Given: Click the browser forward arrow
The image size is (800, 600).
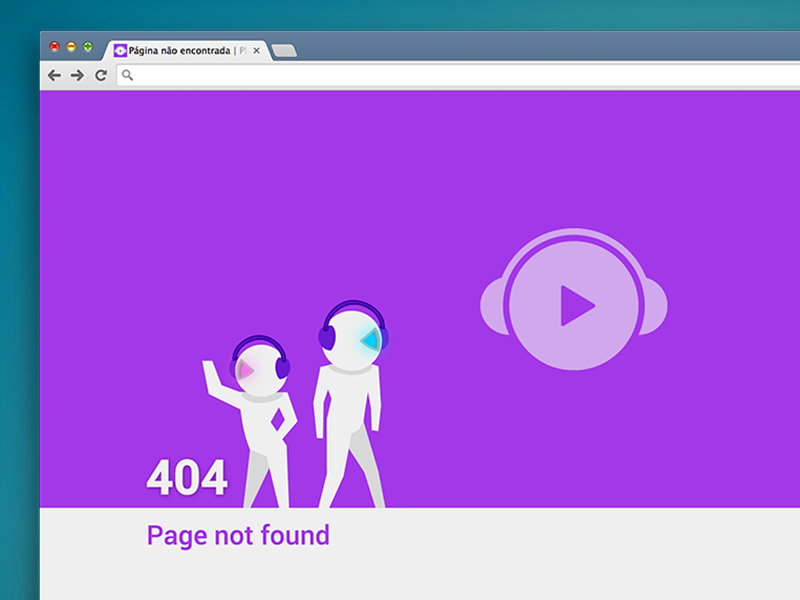Looking at the screenshot, I should point(77,76).
